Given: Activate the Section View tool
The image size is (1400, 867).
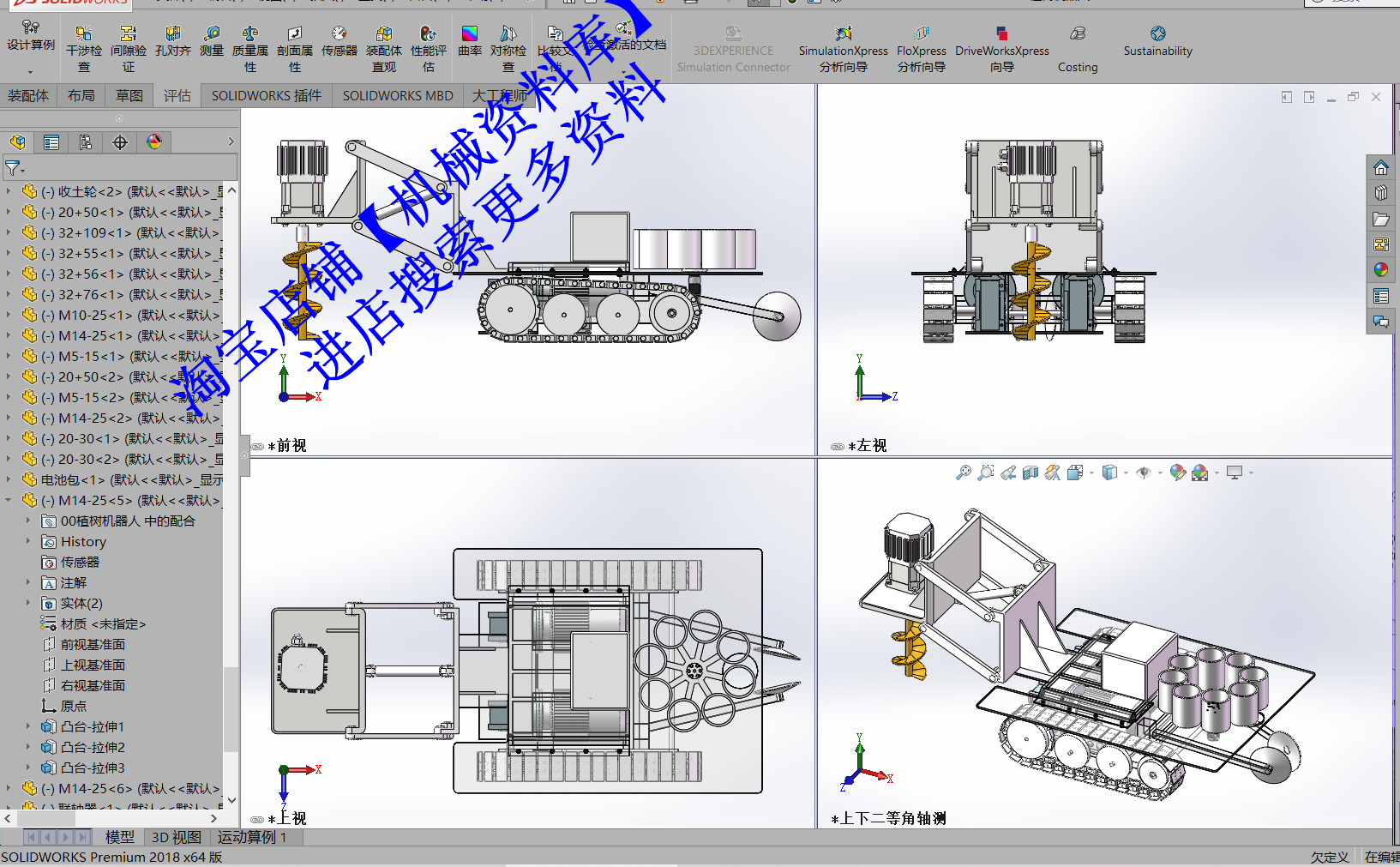Looking at the screenshot, I should point(1030,473).
